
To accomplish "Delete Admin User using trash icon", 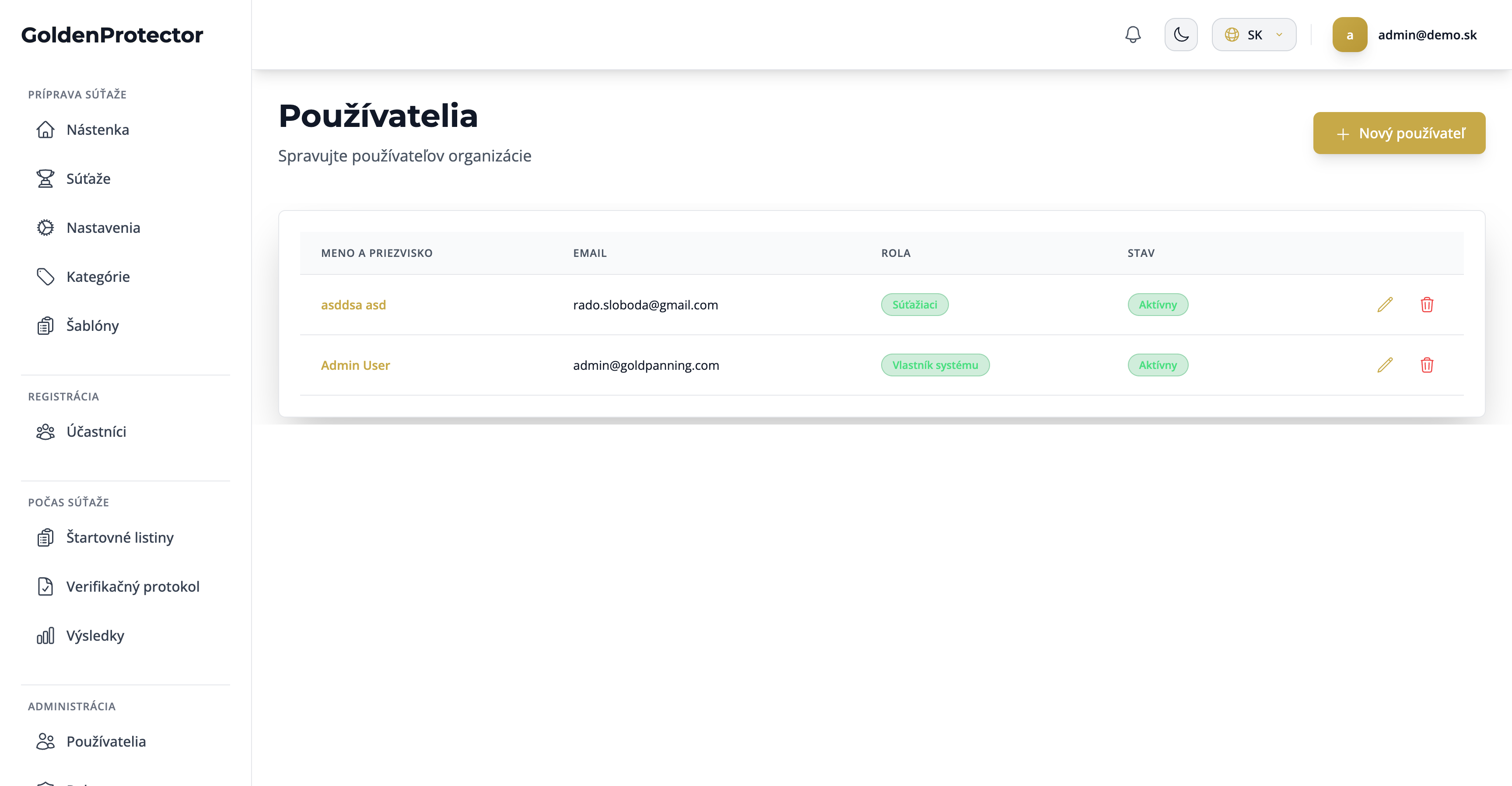I will pos(1427,365).
